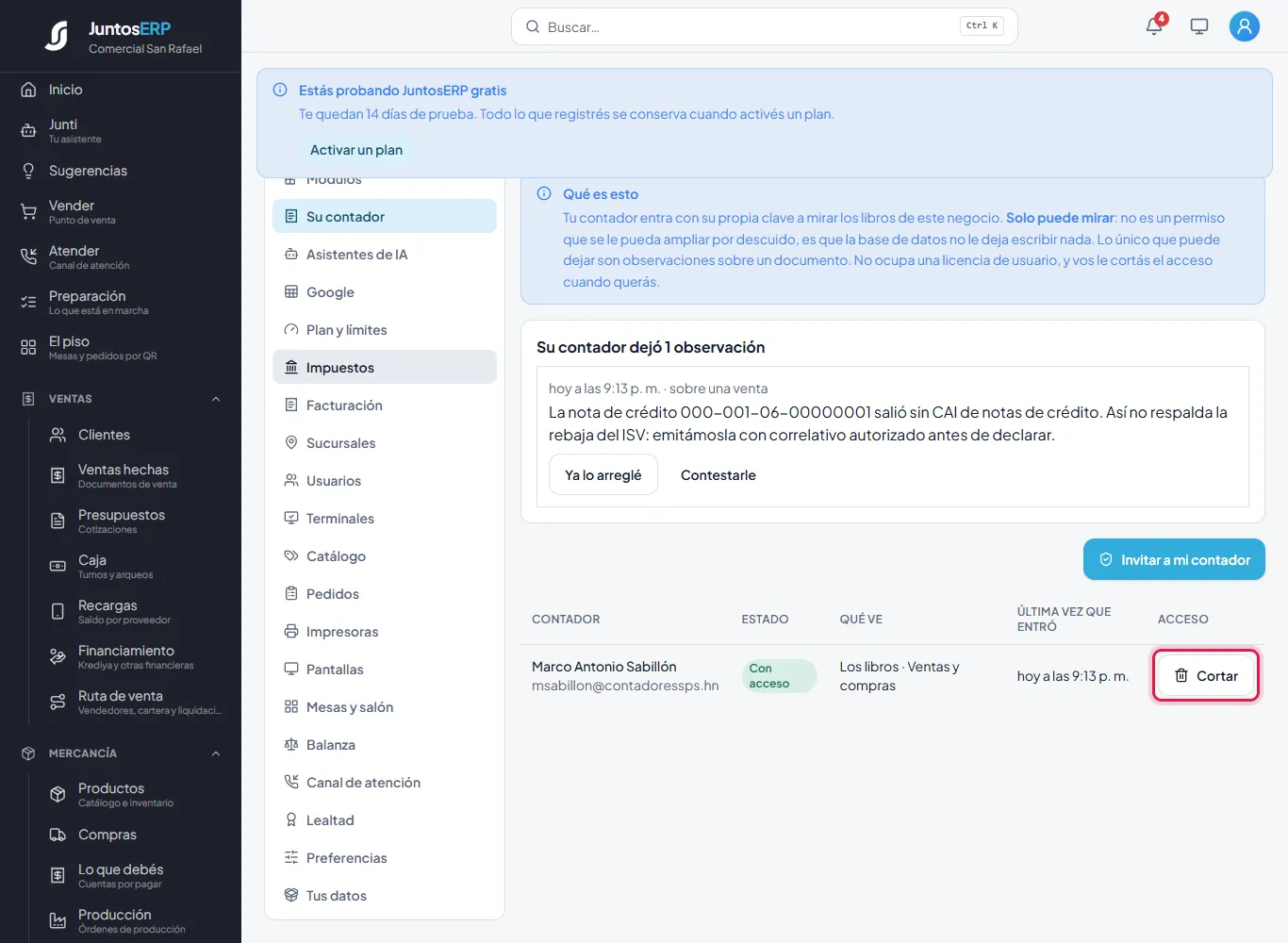Image resolution: width=1288 pixels, height=943 pixels.
Task: Collapse the MERCANCÍA section
Action: click(216, 753)
